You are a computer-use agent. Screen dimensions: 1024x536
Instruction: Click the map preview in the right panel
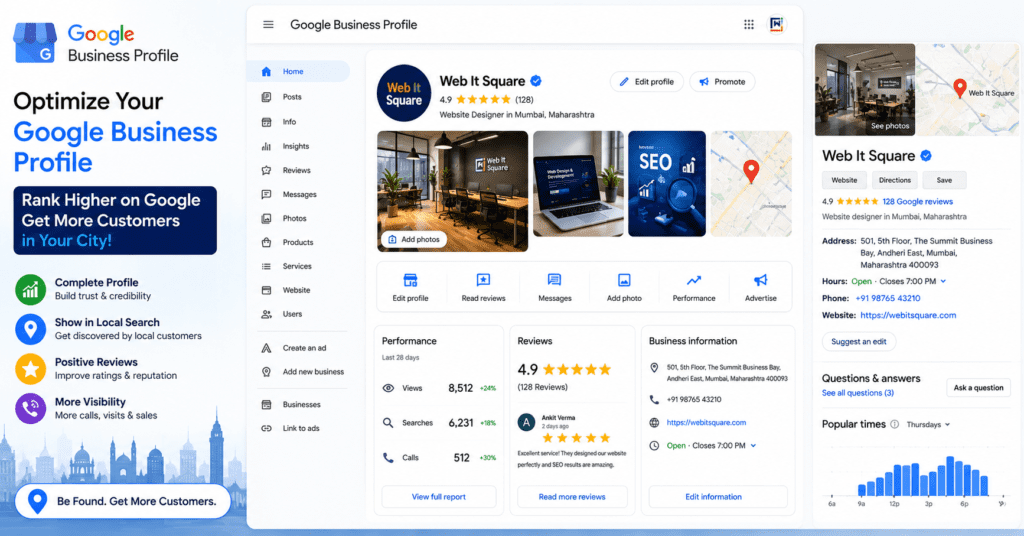967,89
